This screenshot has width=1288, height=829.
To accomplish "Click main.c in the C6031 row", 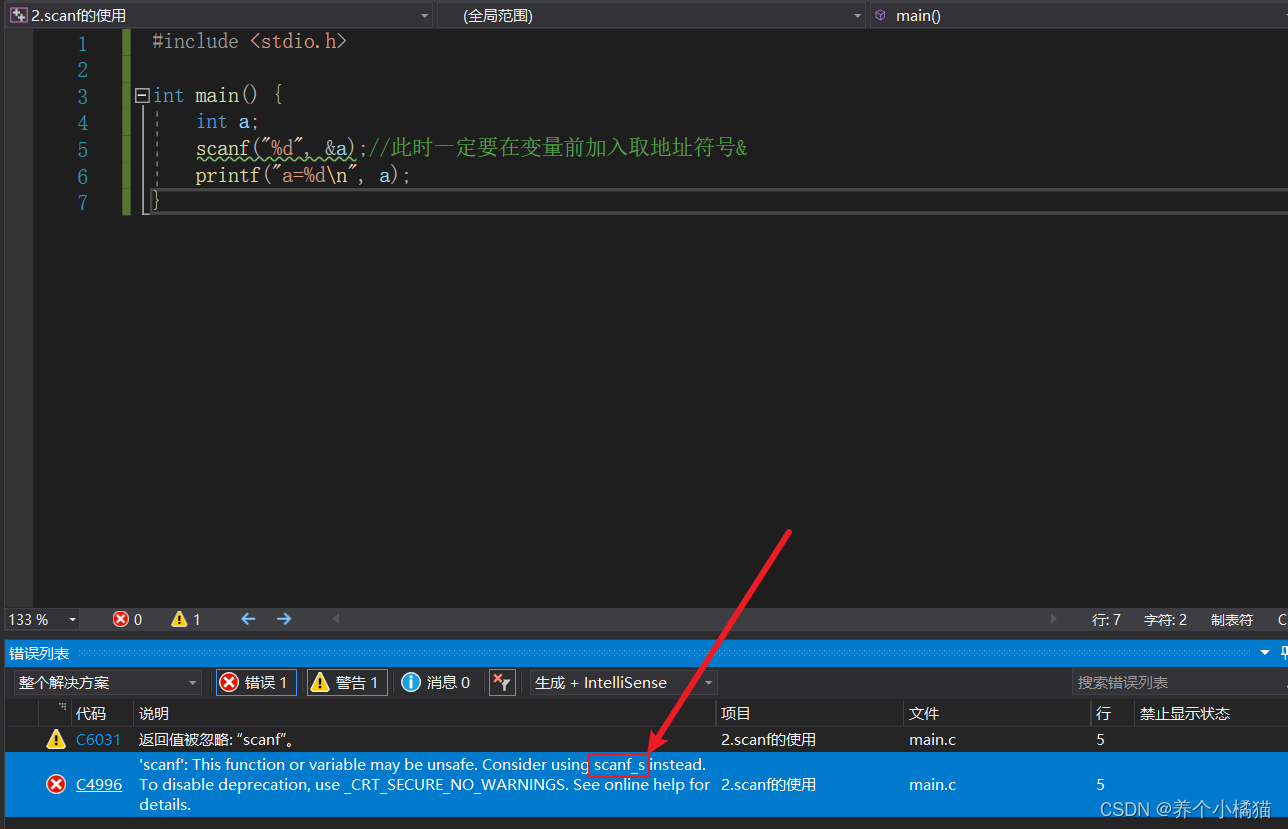I will (932, 740).
